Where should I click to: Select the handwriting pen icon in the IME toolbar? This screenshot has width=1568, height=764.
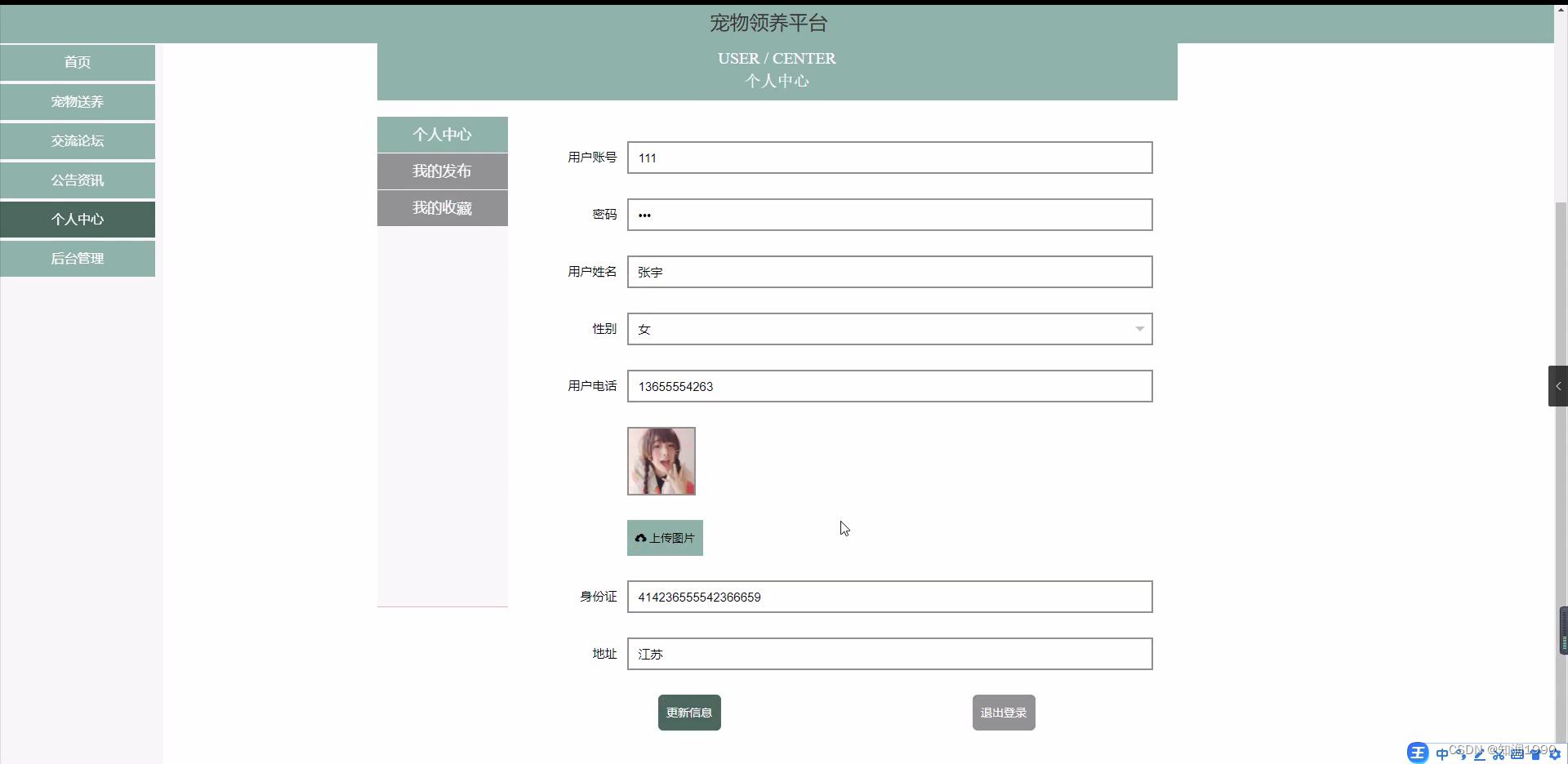(1480, 754)
